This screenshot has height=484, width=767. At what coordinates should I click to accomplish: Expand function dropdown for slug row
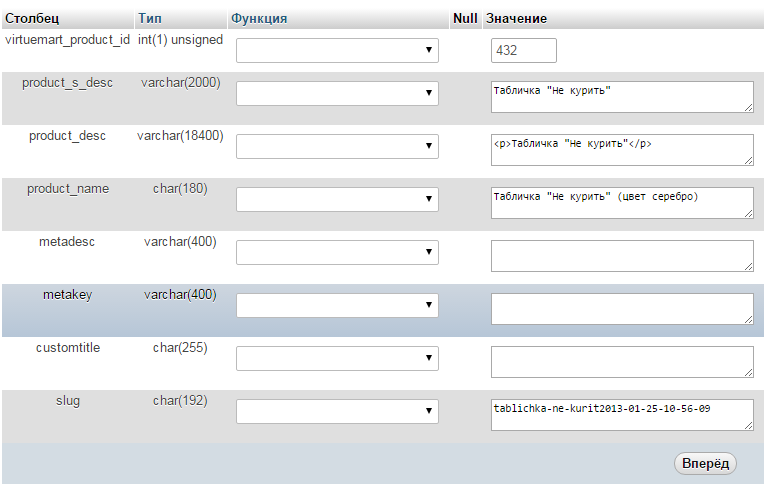[338, 411]
